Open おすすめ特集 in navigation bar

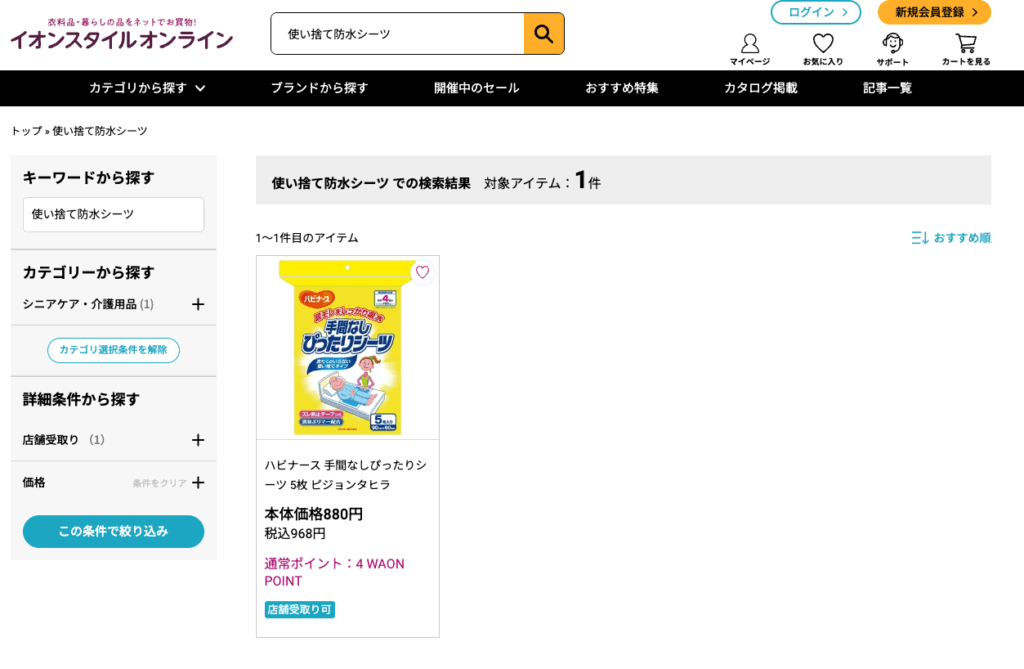click(x=622, y=88)
